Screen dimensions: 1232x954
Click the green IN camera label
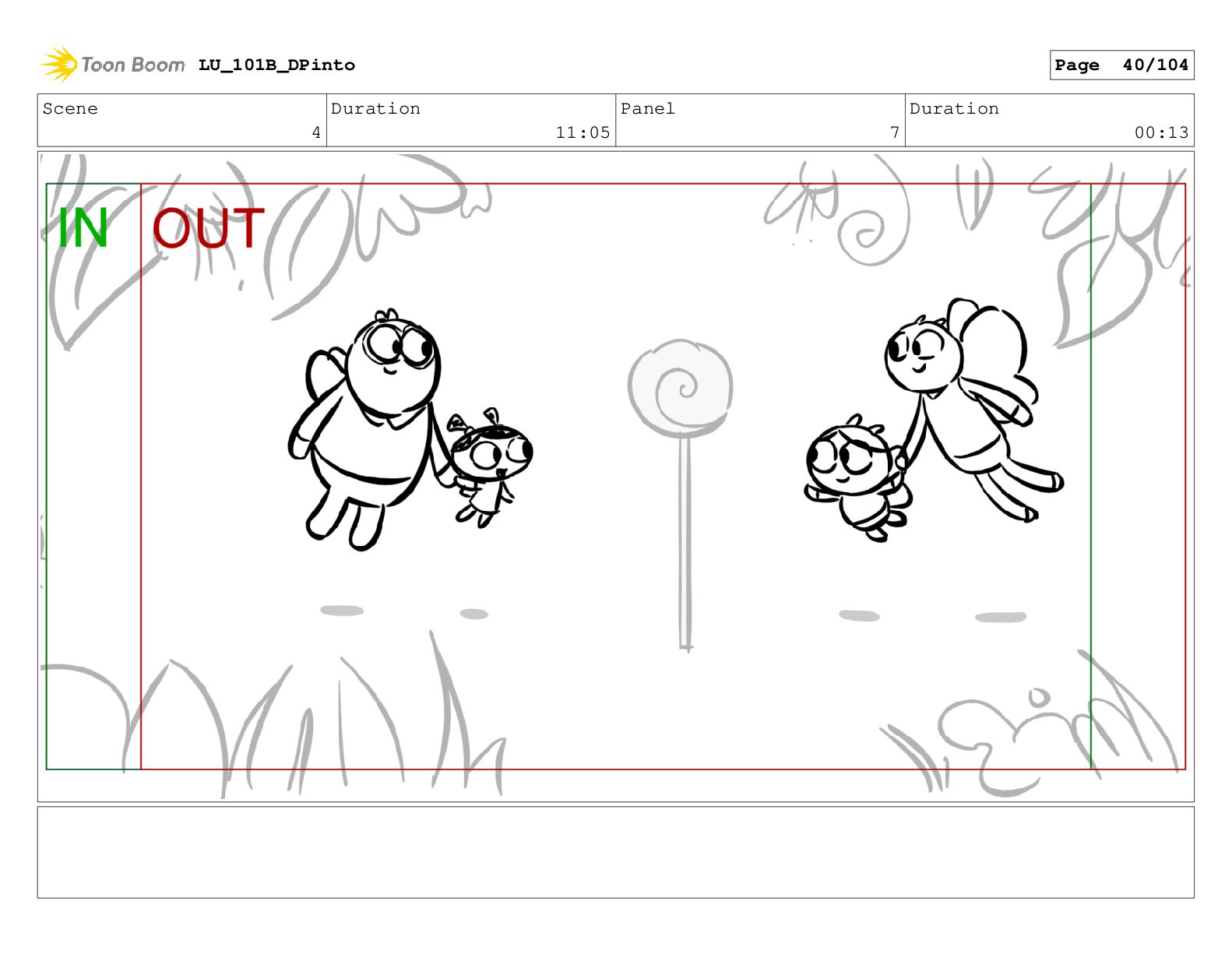click(83, 229)
